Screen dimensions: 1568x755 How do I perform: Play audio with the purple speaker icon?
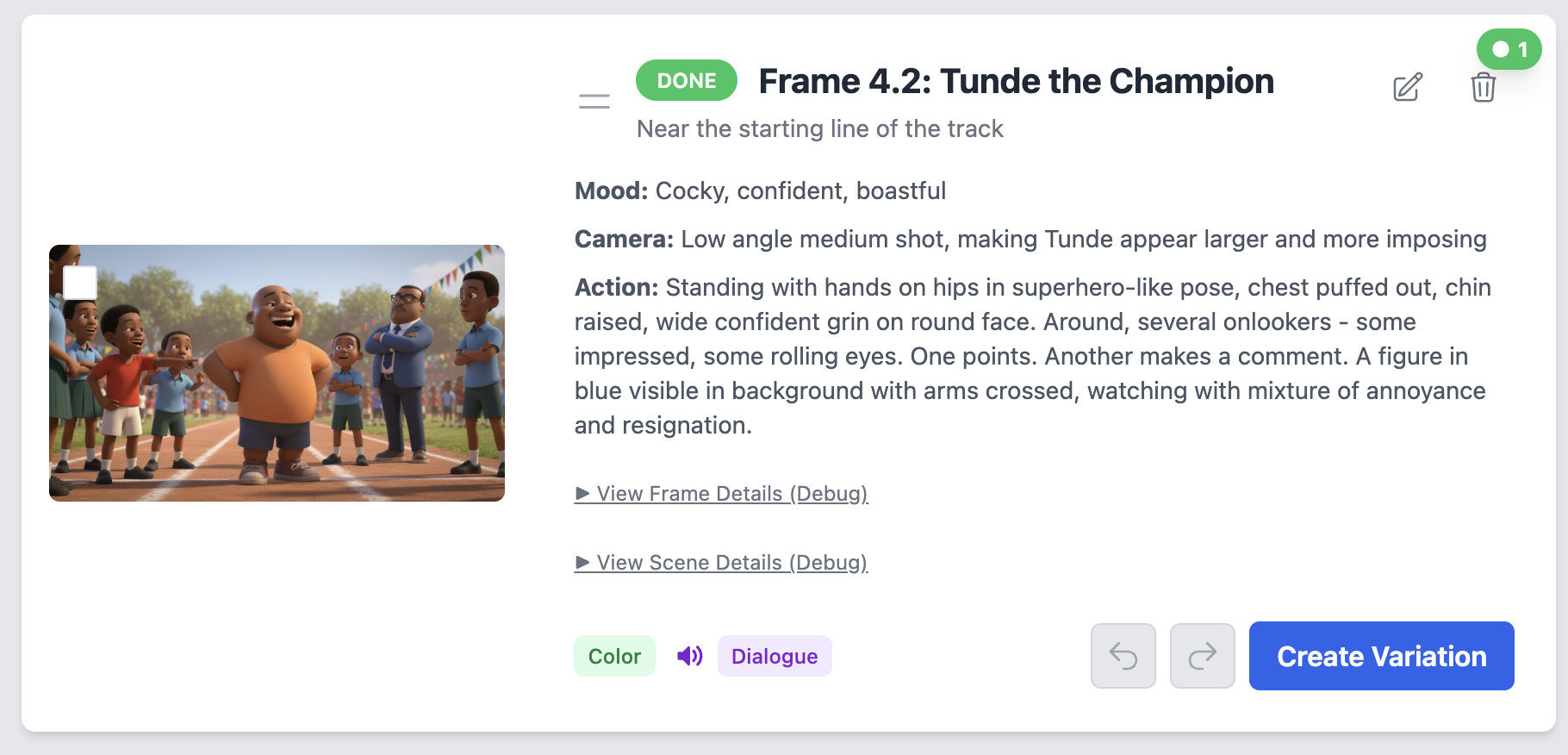click(x=689, y=657)
